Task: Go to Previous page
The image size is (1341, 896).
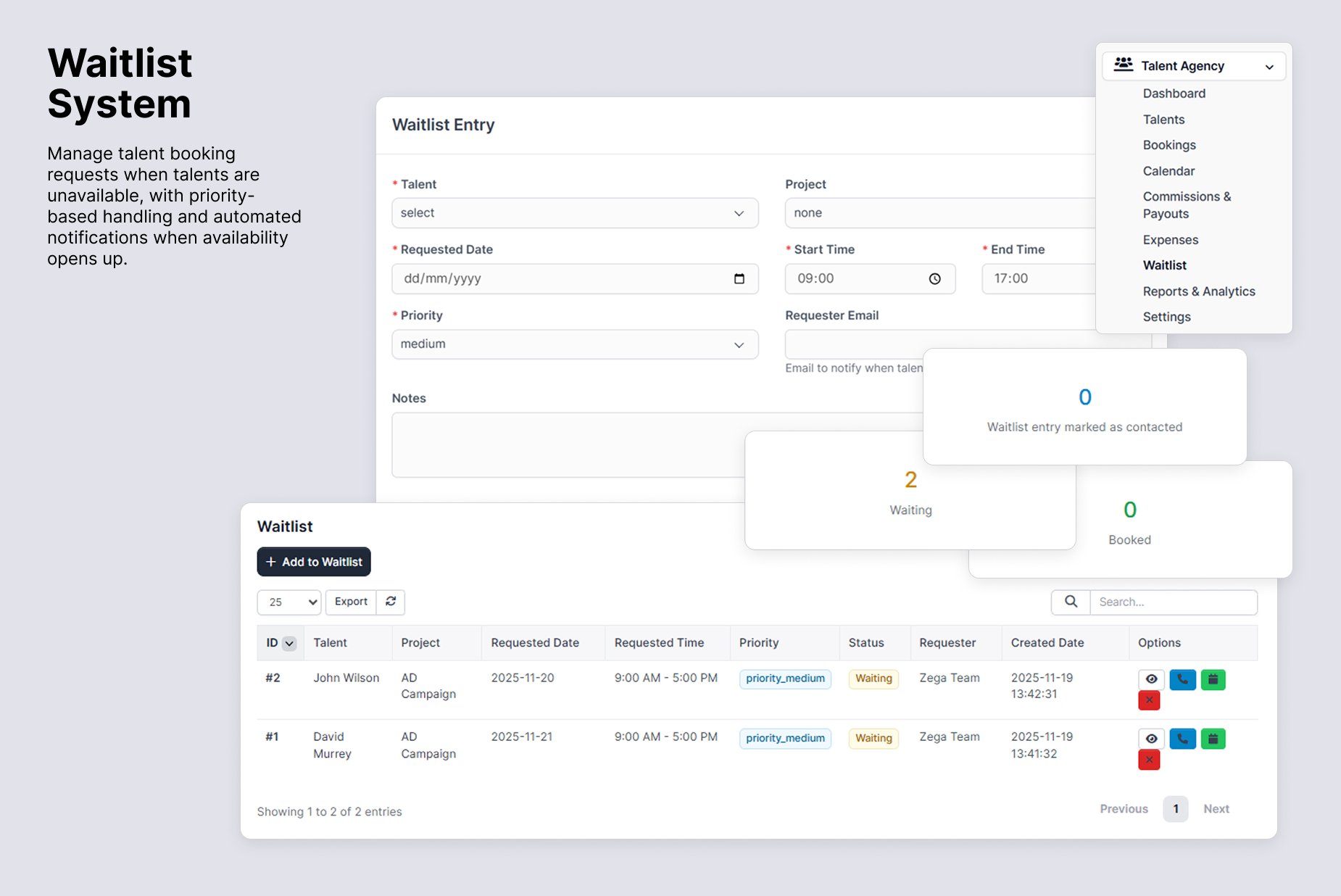Action: pos(1124,809)
